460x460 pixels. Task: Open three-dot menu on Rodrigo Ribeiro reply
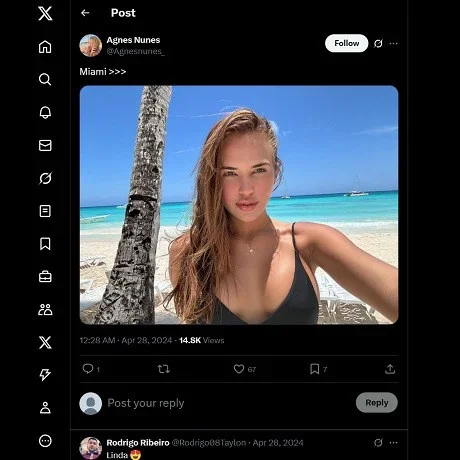(393, 443)
